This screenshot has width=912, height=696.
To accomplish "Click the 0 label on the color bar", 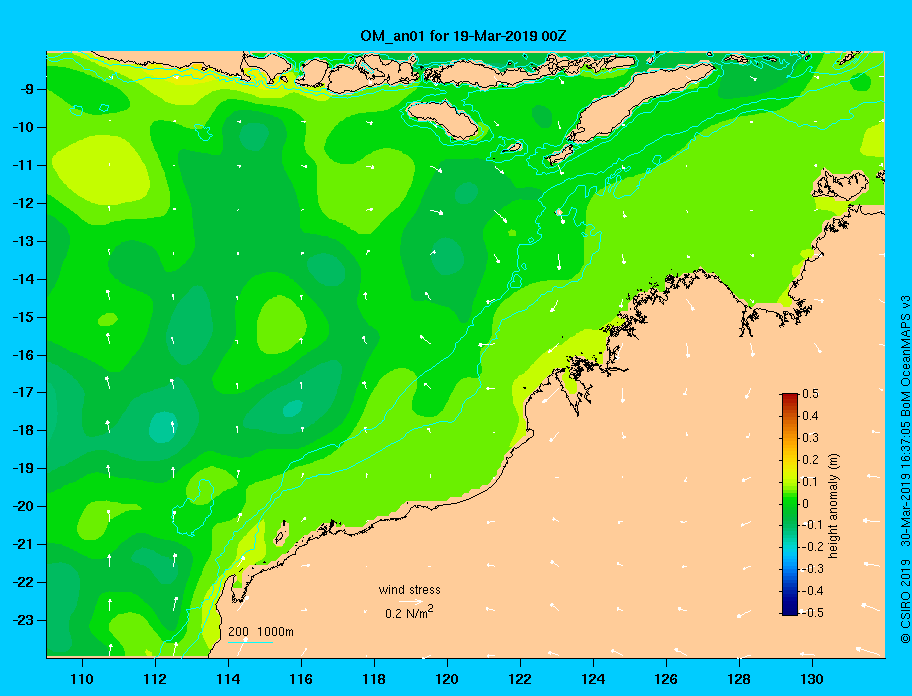I will point(806,504).
